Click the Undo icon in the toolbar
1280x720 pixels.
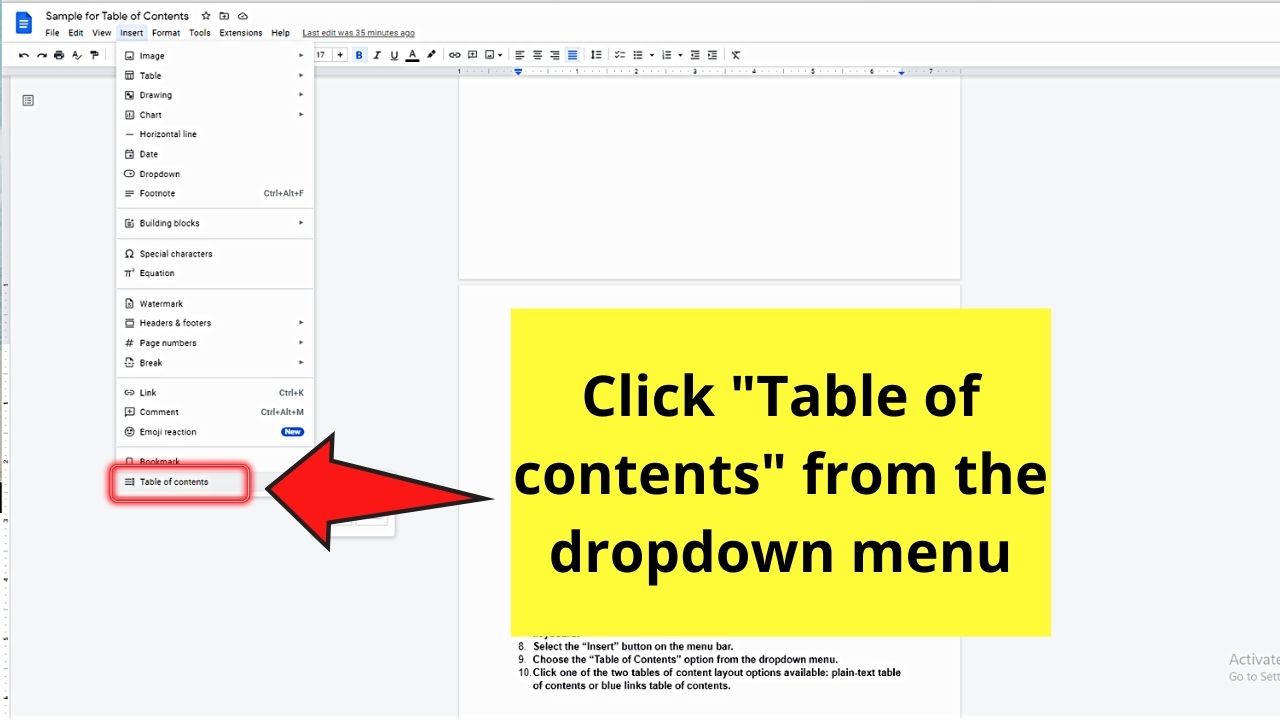click(24, 54)
